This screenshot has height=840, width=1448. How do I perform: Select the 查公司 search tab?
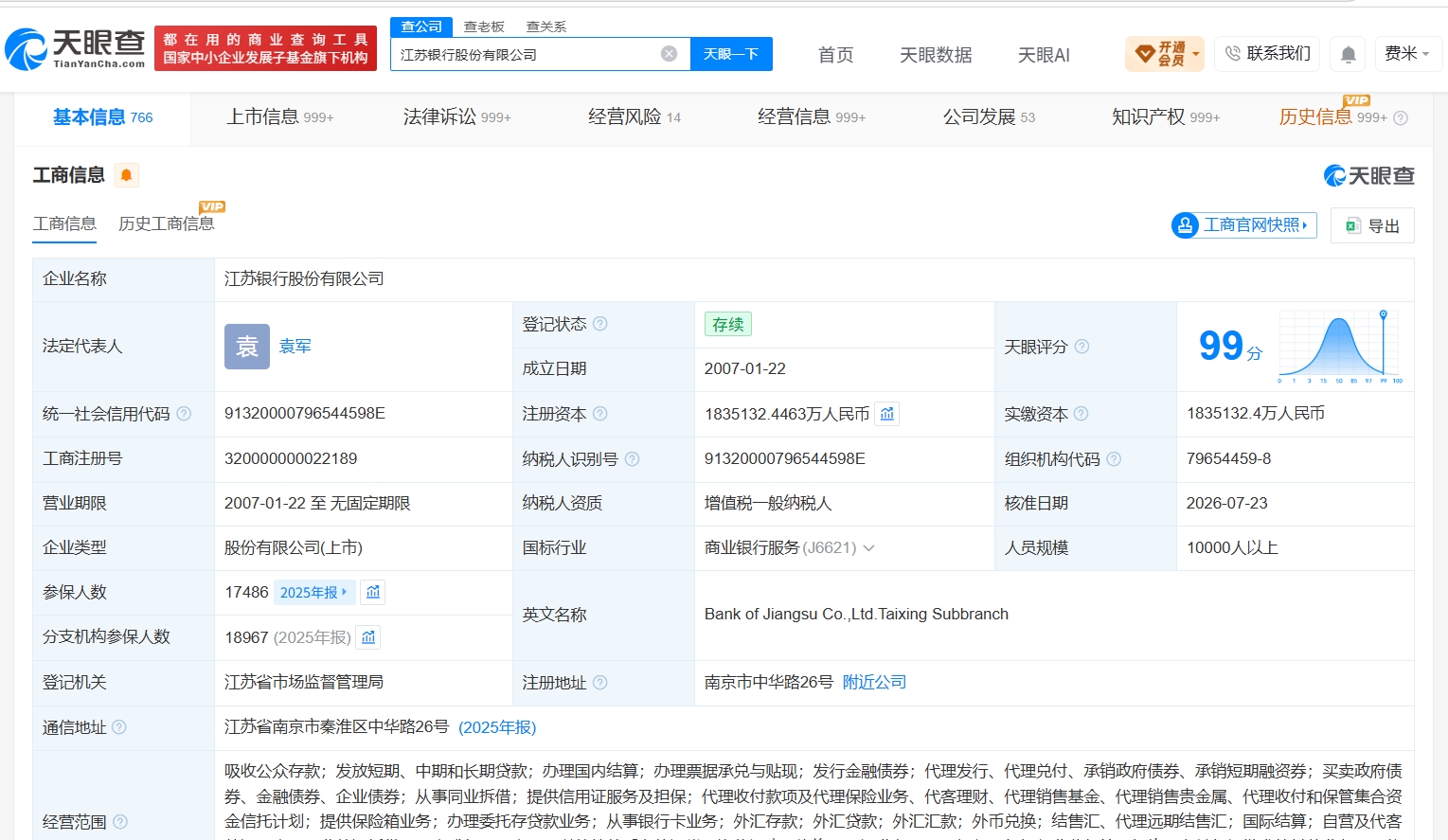click(x=421, y=27)
